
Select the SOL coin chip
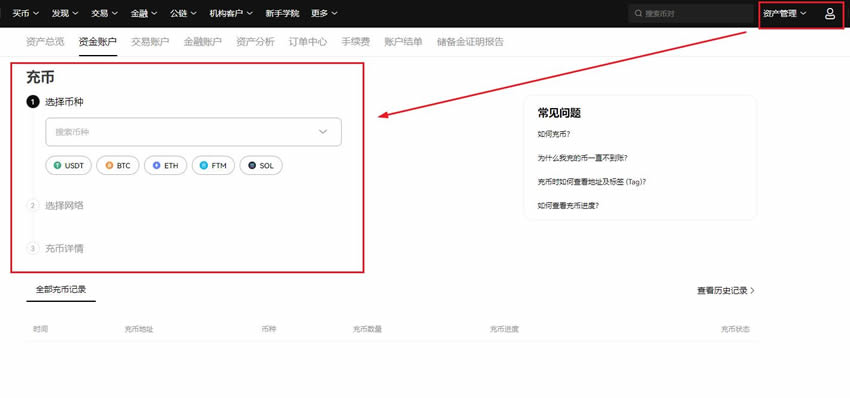click(x=261, y=165)
